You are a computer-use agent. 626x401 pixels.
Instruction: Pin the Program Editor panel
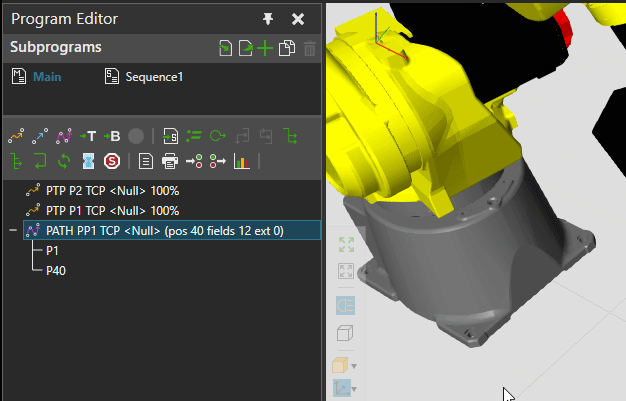point(268,18)
